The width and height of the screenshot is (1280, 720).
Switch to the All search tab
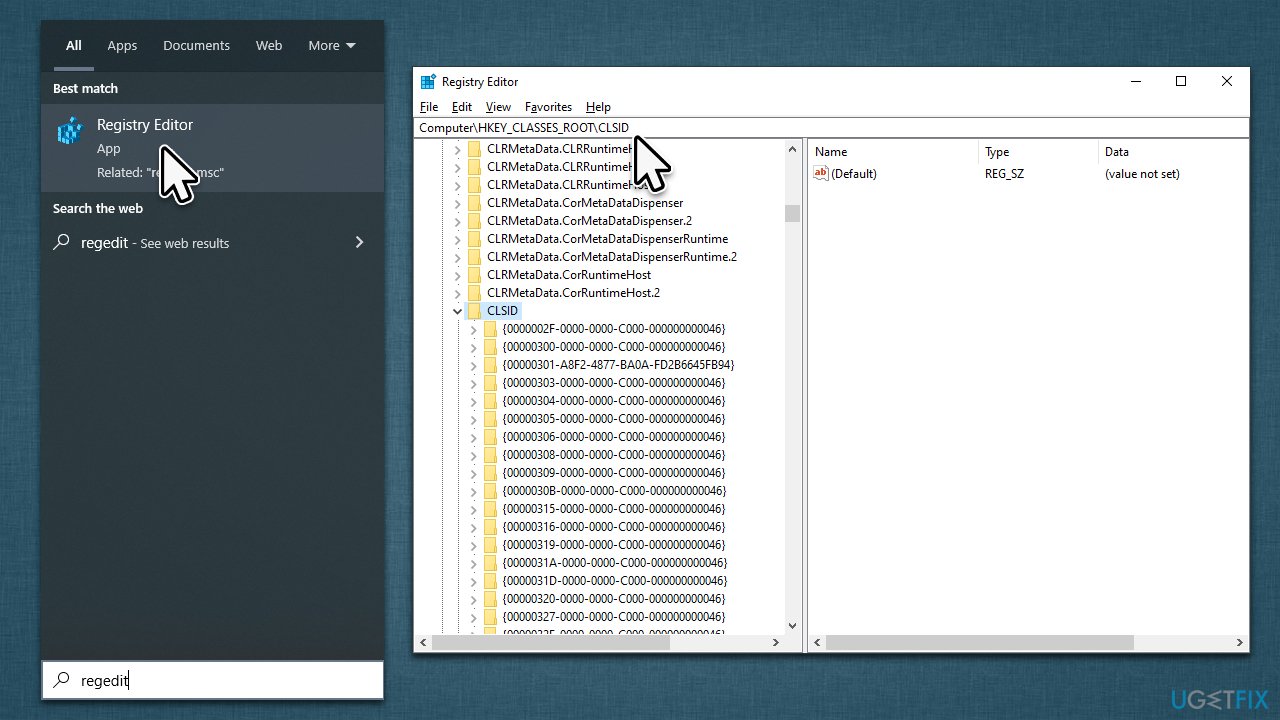pos(74,46)
